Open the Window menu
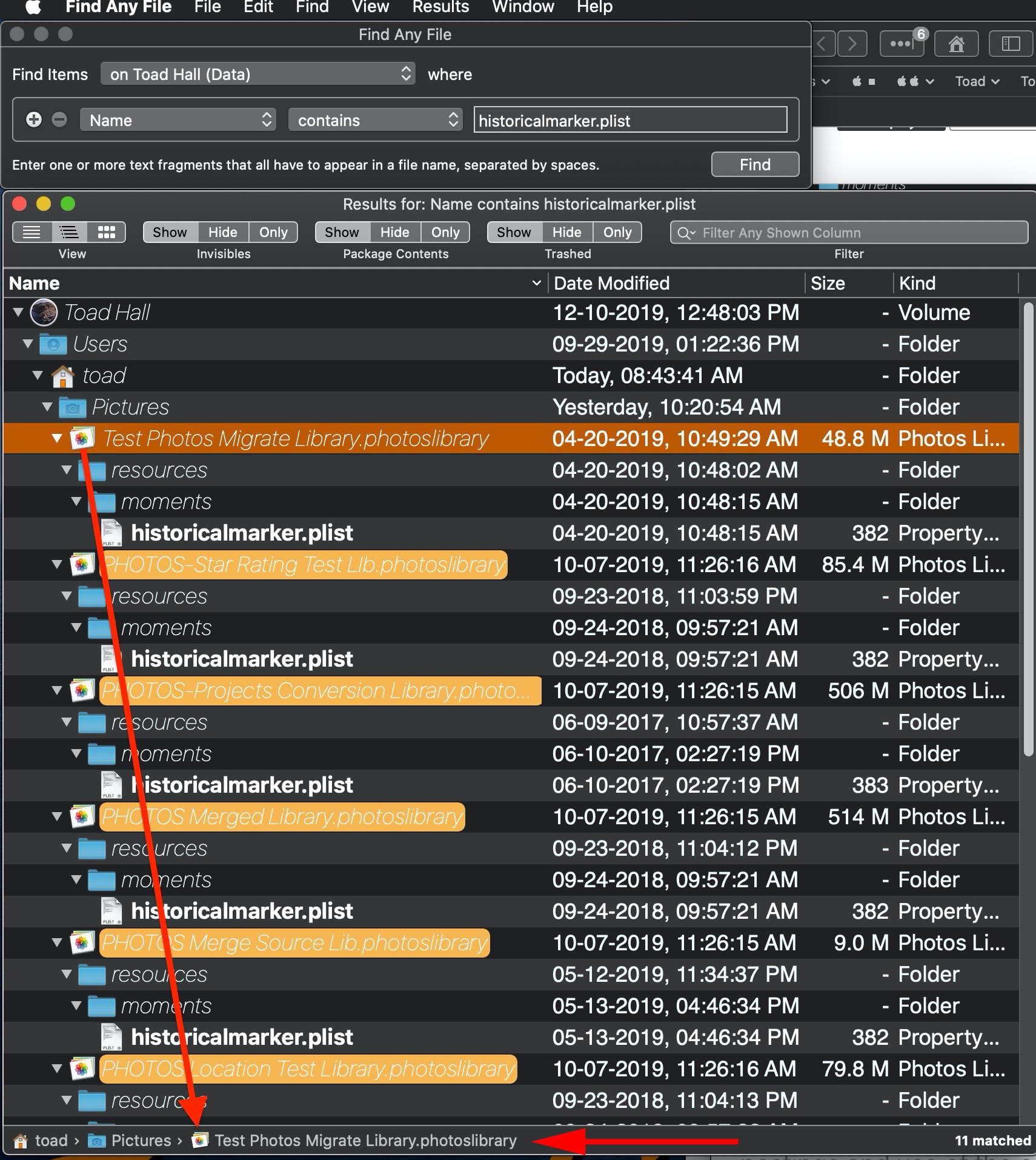This screenshot has height=1160, width=1036. click(x=523, y=7)
